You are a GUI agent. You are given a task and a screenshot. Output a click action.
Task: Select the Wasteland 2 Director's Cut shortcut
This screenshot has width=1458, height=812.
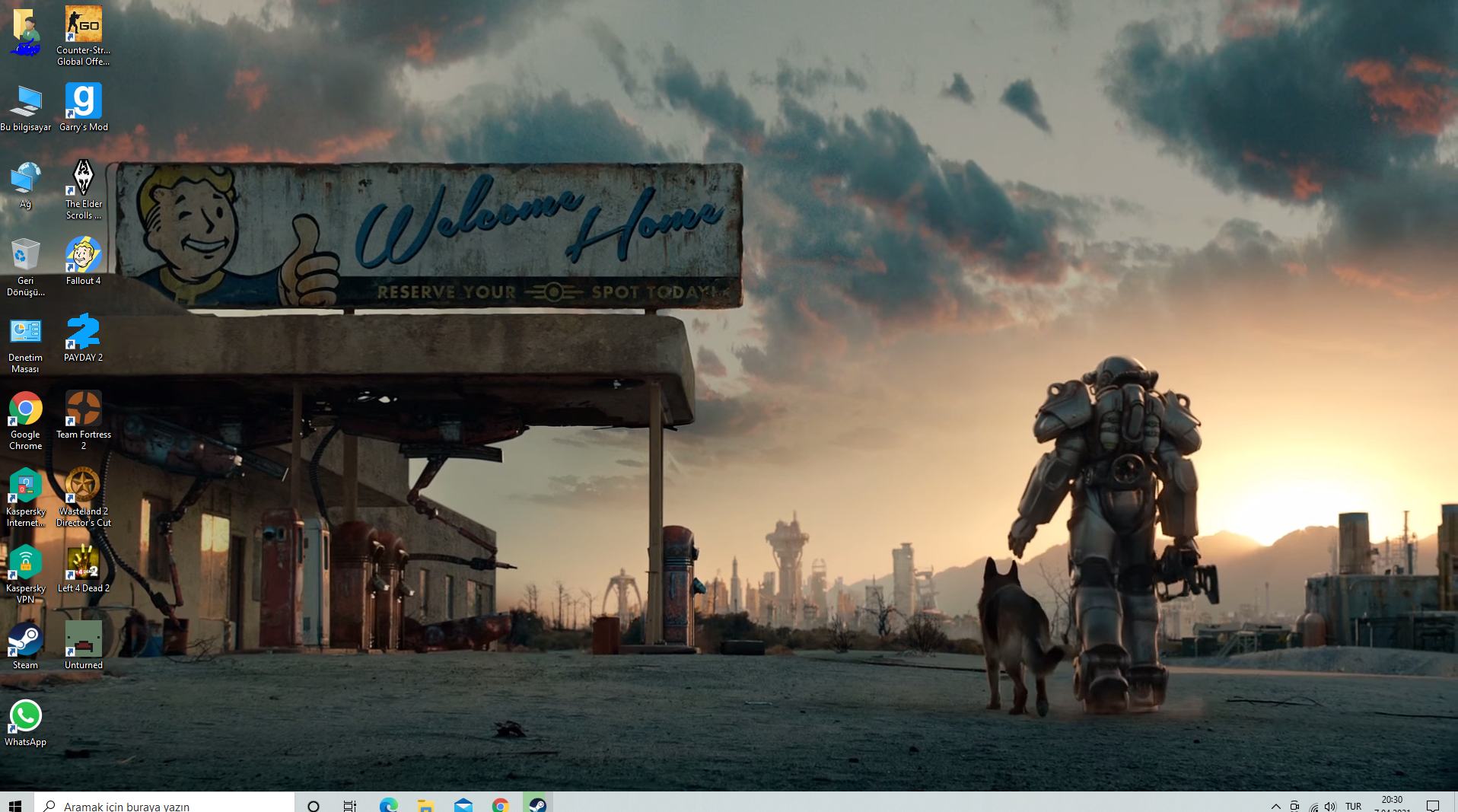[x=83, y=498]
